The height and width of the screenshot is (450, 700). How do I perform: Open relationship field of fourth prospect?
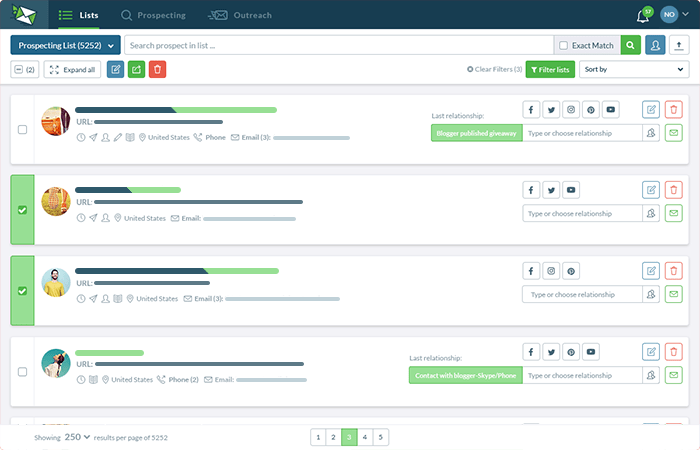click(x=582, y=375)
